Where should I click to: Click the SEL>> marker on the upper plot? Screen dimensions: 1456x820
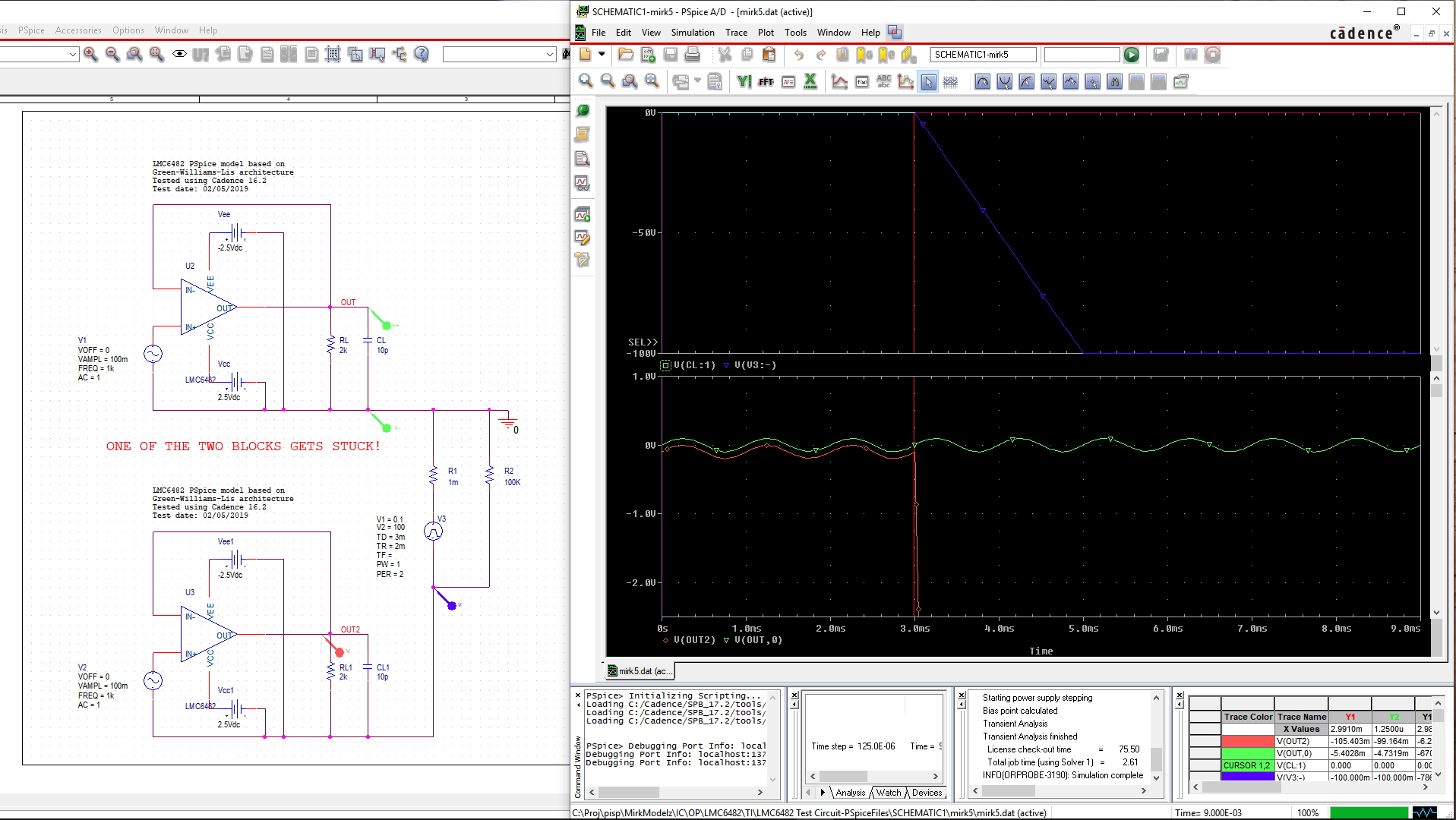click(643, 342)
